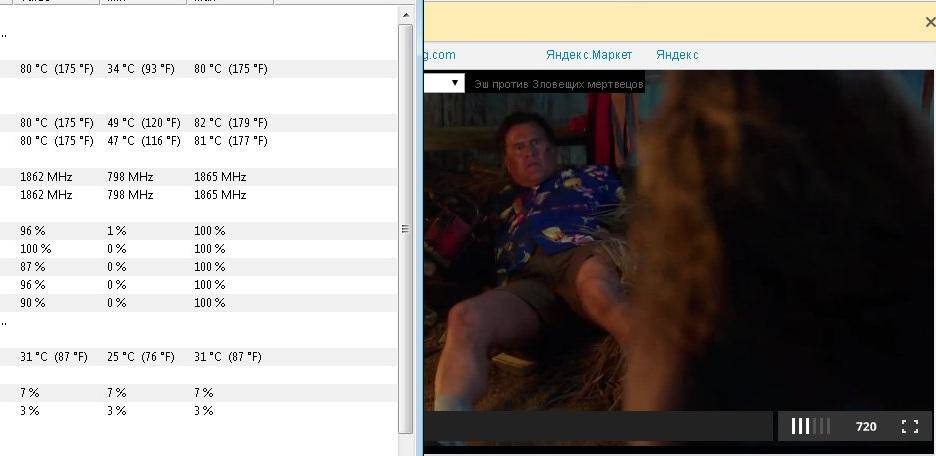
Task: Select the row with 90 % current value
Action: click(x=198, y=303)
